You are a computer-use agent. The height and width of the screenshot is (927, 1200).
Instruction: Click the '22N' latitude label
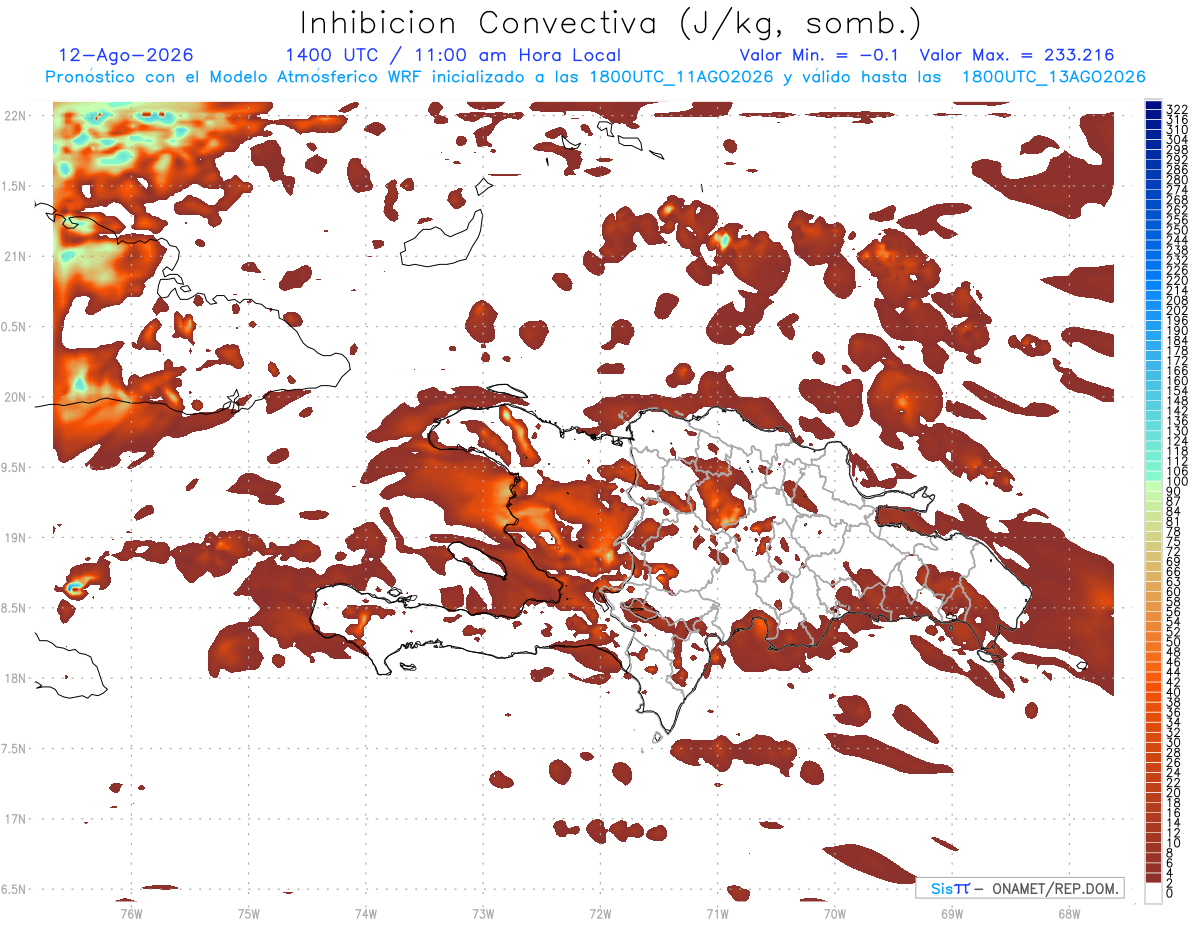15,116
